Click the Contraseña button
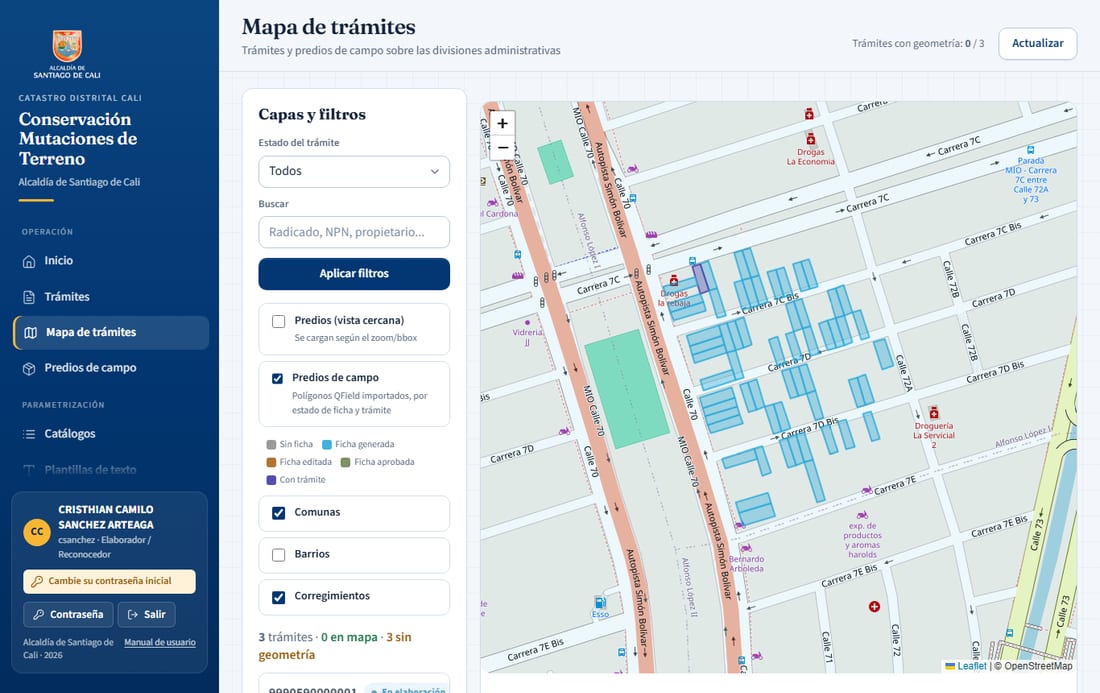 [x=68, y=614]
